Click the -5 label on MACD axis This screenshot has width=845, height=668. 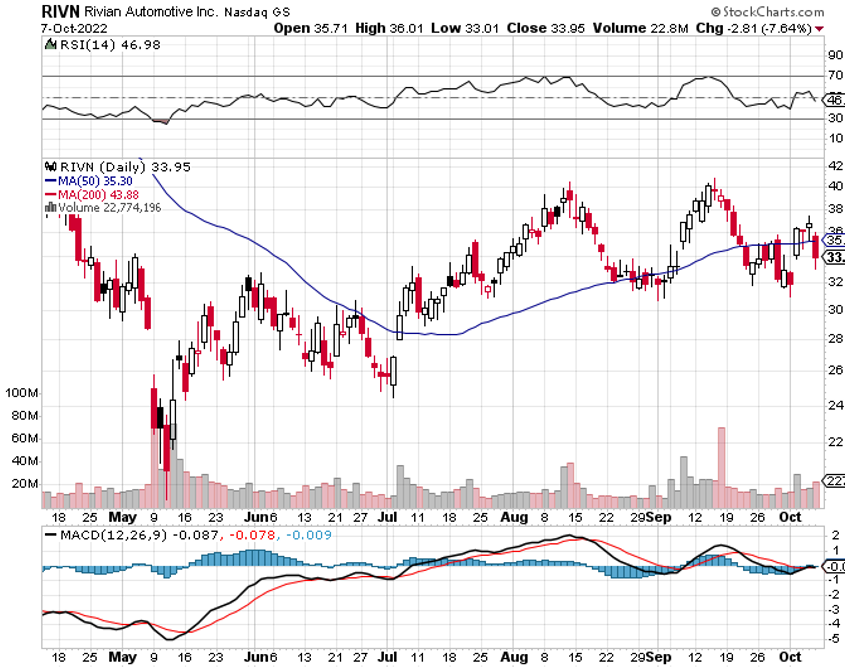pos(835,639)
